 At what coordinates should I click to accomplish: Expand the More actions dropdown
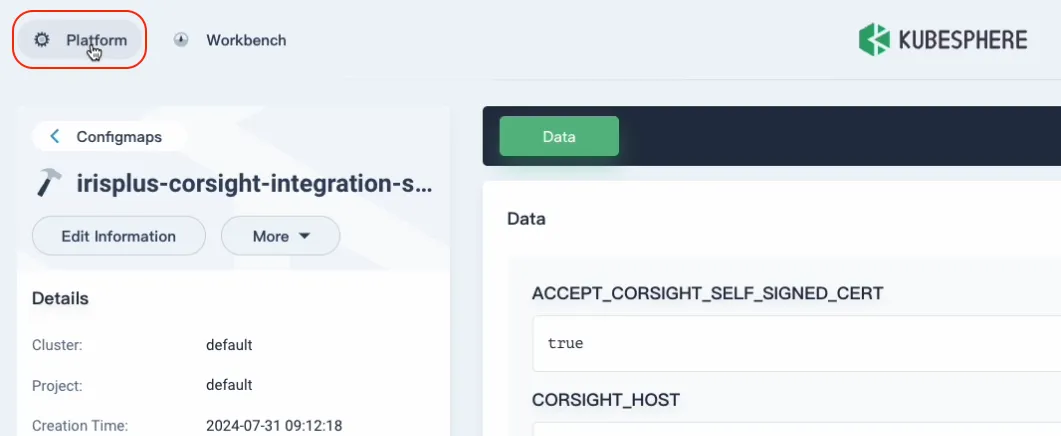point(280,237)
